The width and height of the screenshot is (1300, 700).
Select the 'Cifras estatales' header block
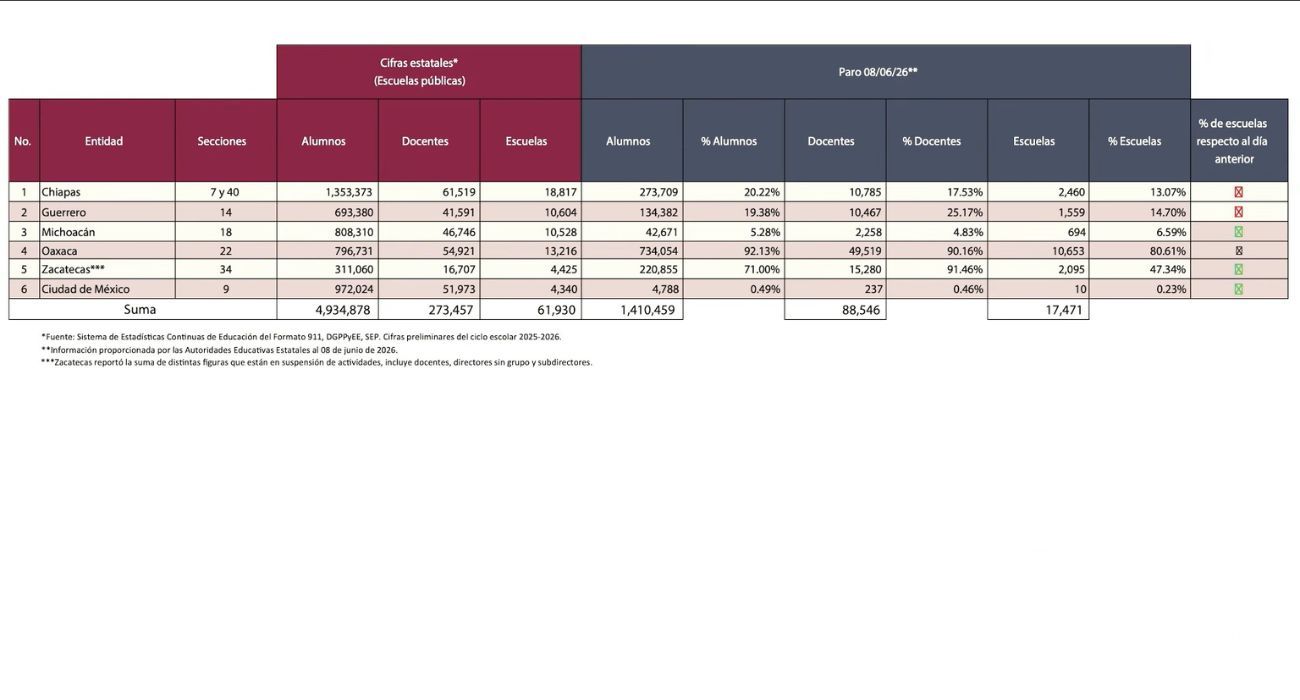tap(429, 72)
